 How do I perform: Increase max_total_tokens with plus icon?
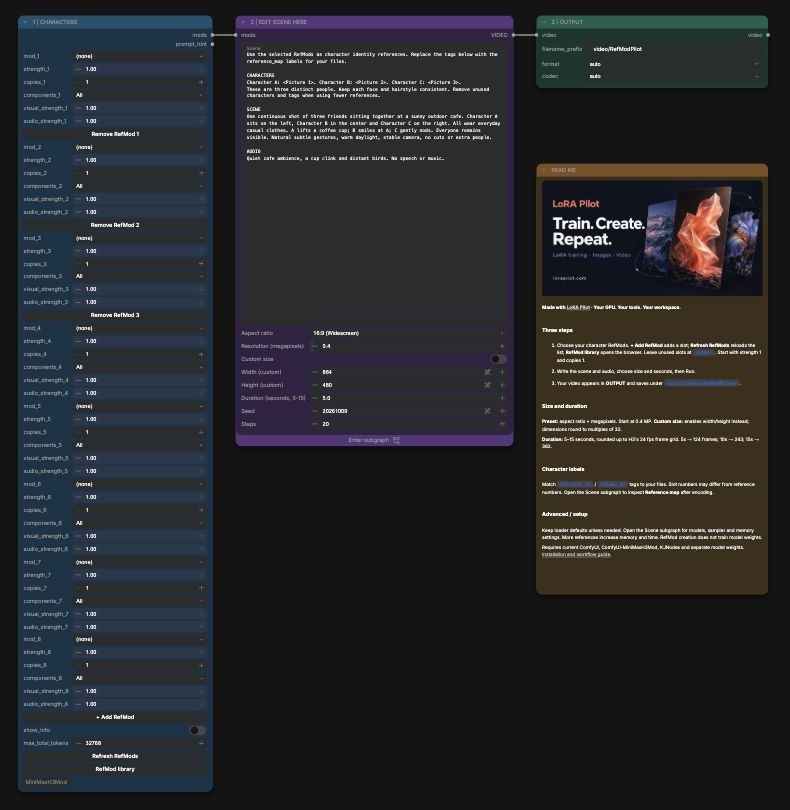(201, 743)
